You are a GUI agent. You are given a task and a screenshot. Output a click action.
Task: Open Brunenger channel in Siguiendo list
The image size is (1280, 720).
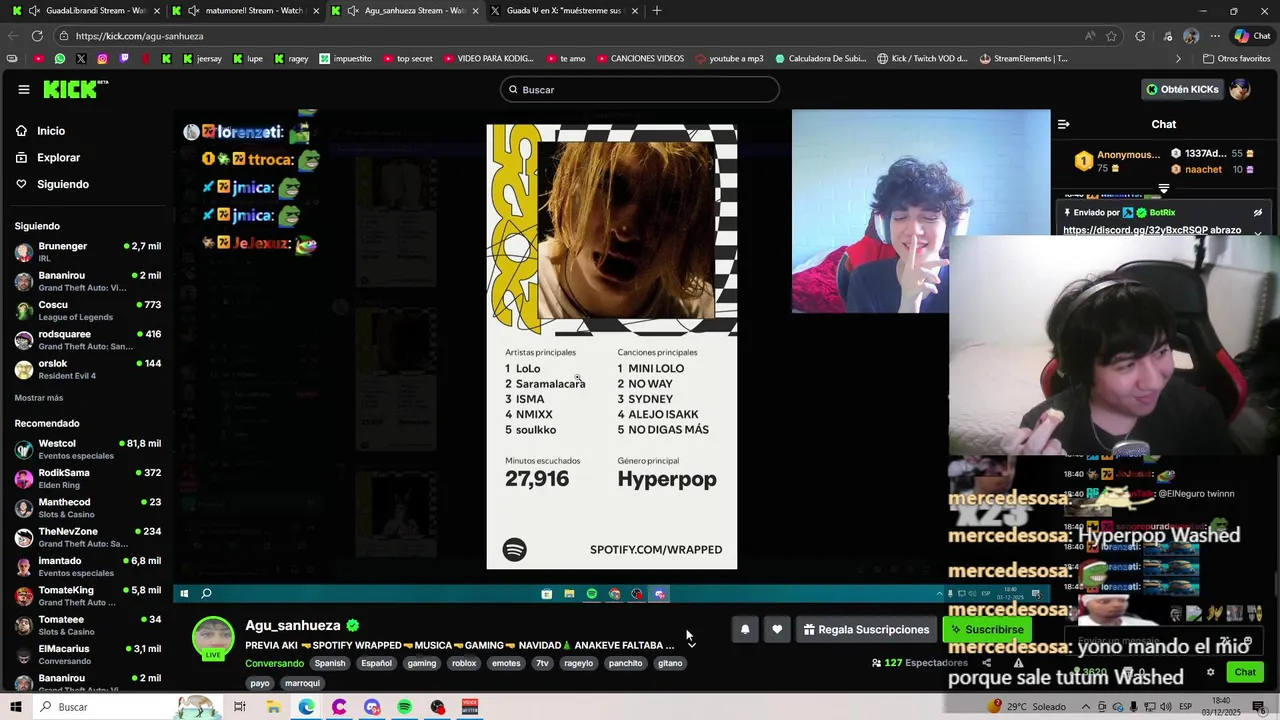[x=88, y=252]
